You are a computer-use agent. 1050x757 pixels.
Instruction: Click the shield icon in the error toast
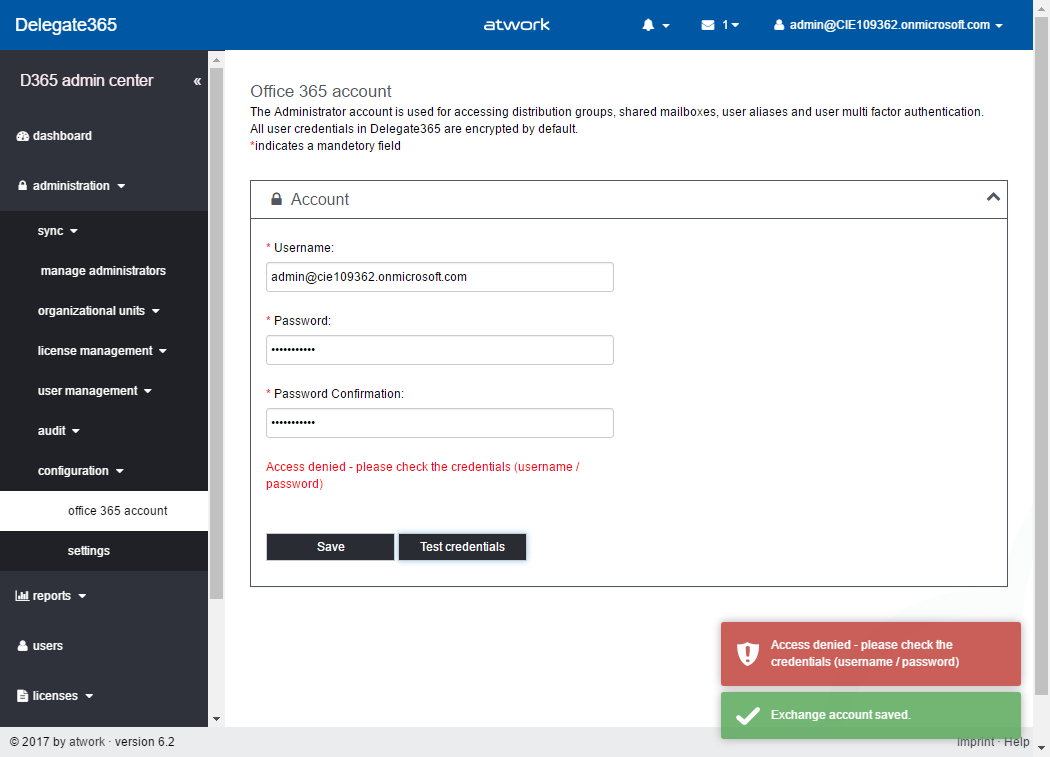747,653
